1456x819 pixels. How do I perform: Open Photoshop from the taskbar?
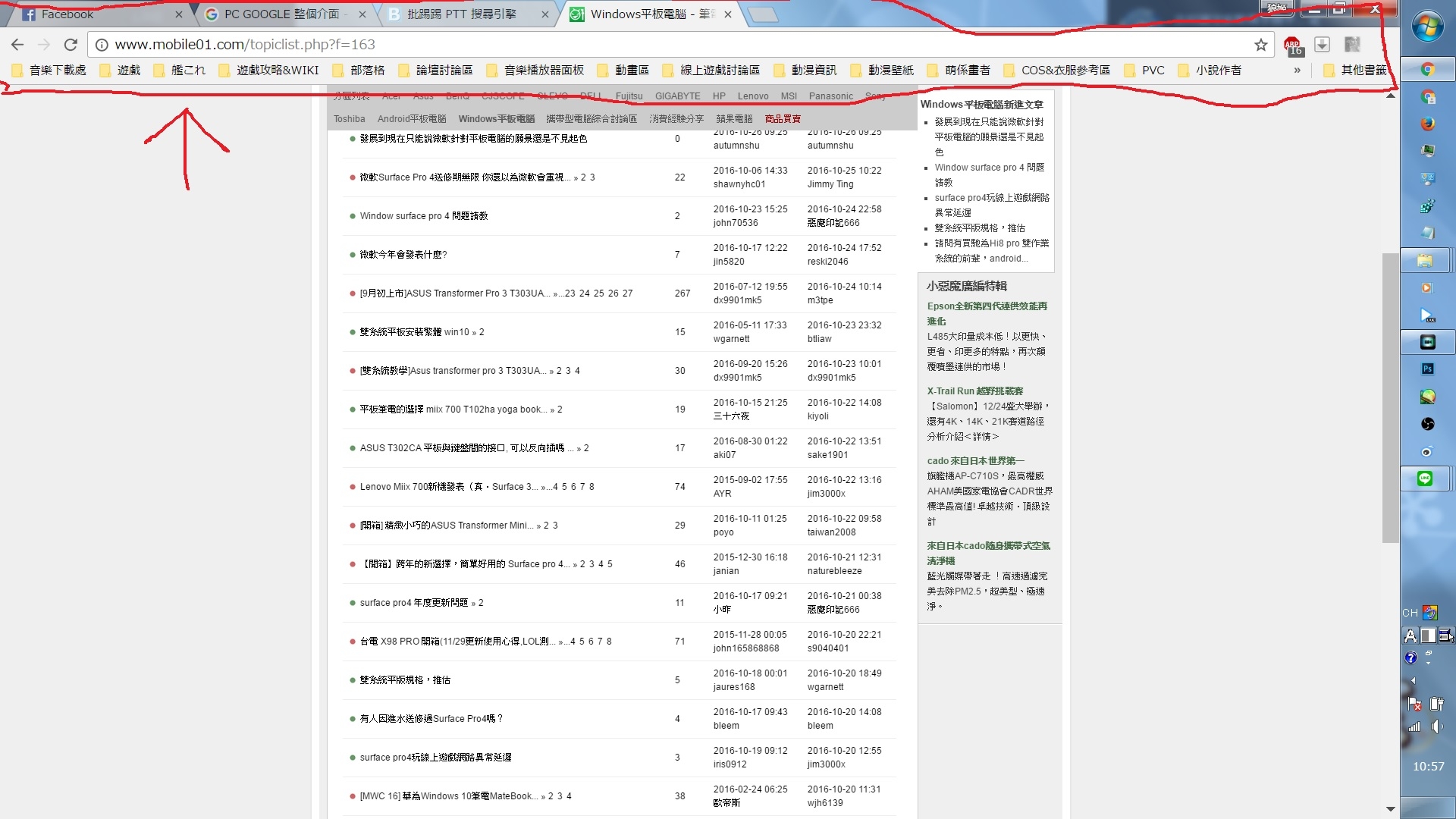1428,369
